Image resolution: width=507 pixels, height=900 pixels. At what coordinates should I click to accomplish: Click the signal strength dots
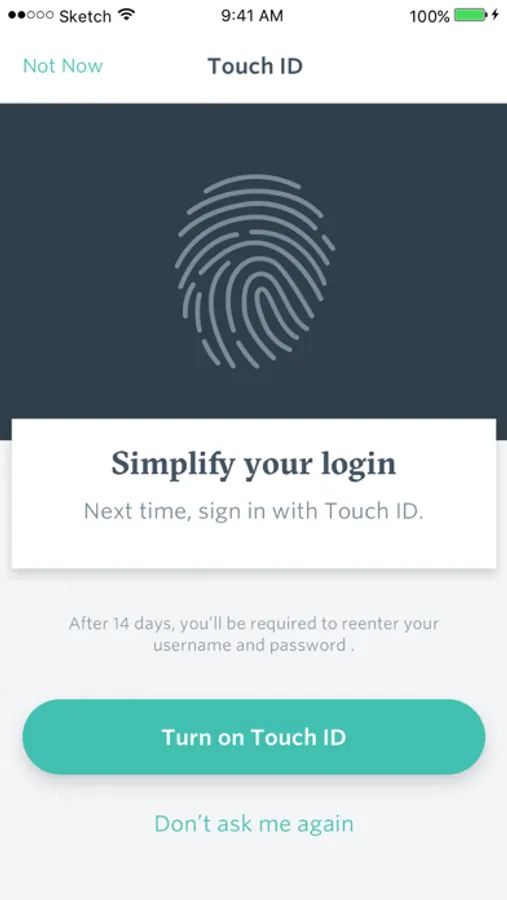click(31, 15)
